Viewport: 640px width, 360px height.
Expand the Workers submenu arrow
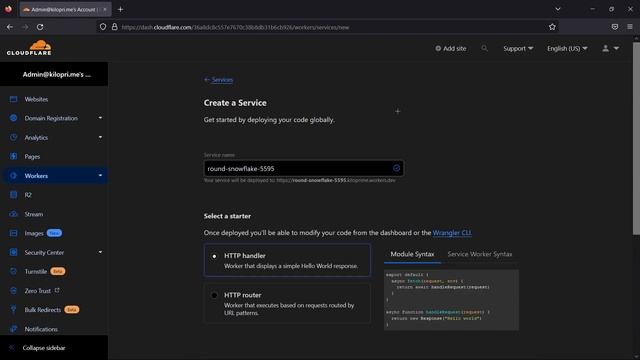pos(100,176)
